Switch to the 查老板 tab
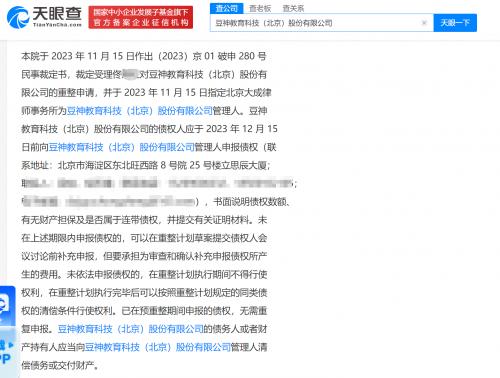The image size is (500, 378). (260, 8)
